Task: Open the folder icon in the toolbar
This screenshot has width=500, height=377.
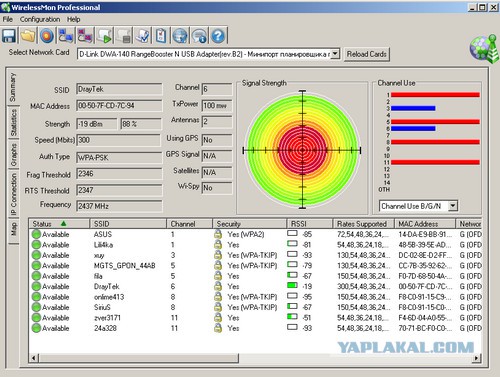Action: click(x=28, y=36)
